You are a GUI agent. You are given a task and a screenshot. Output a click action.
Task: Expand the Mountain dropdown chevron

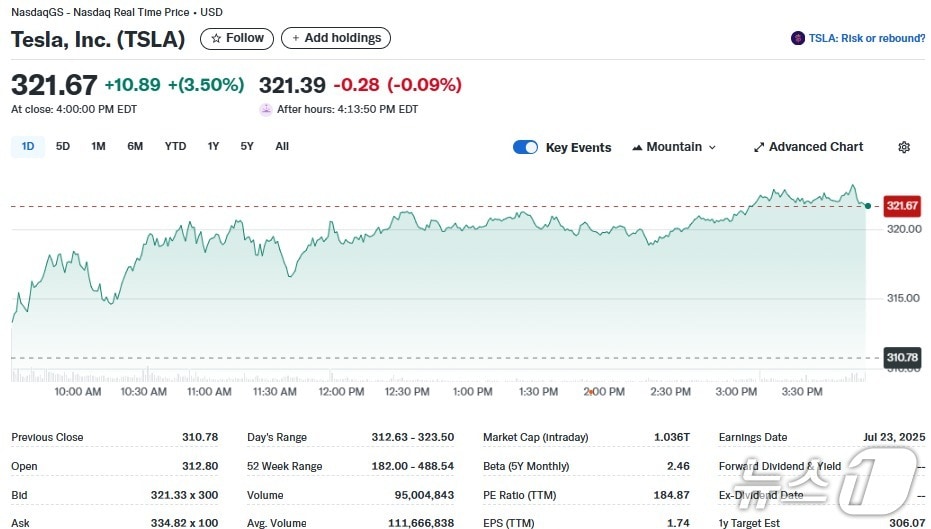tap(712, 147)
